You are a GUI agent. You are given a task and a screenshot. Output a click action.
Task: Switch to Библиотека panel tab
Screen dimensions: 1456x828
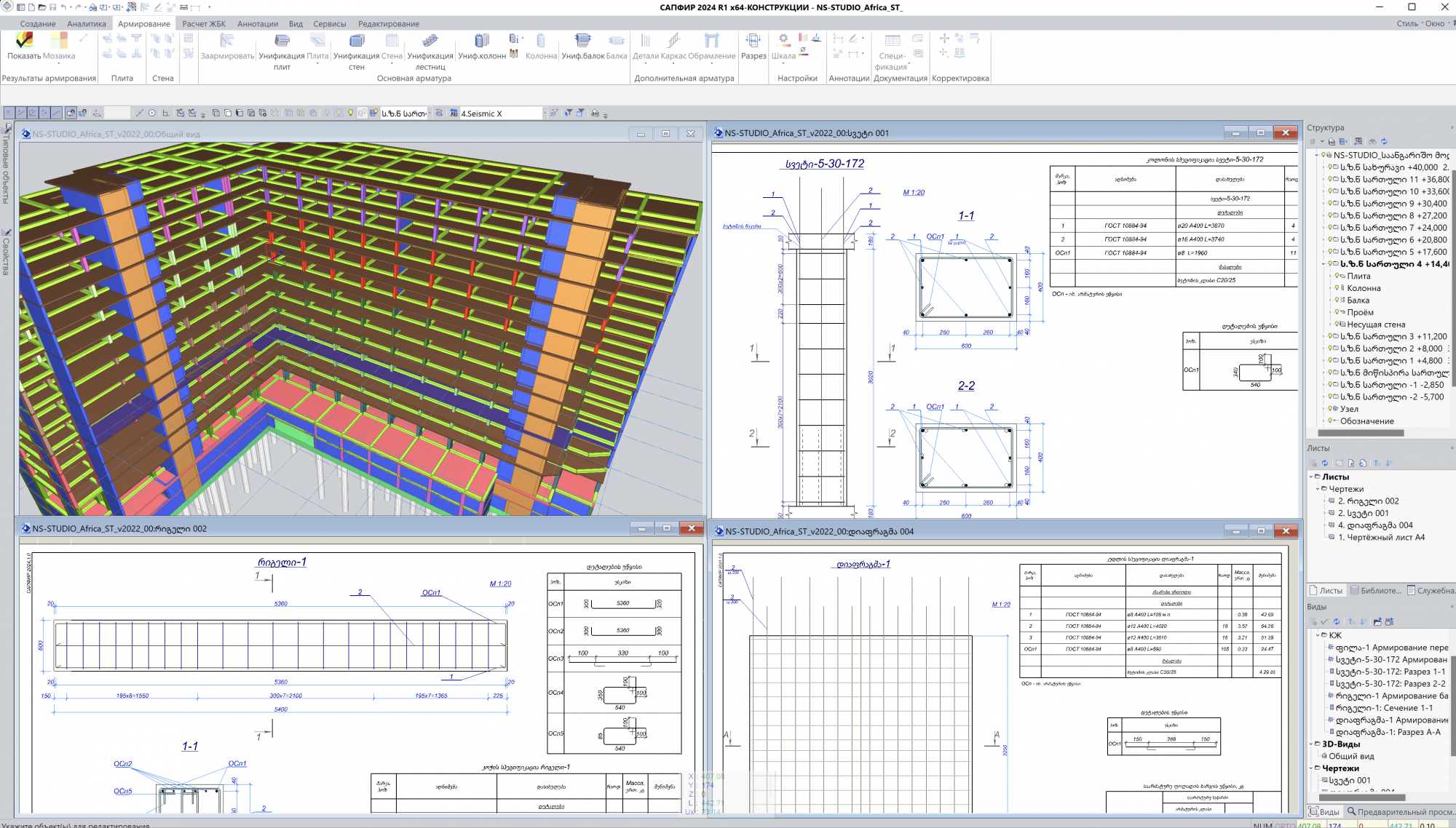point(1375,591)
